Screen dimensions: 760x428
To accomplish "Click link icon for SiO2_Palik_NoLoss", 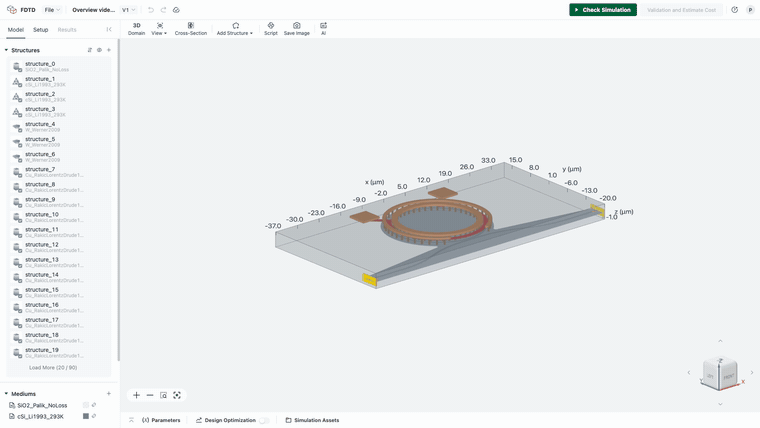I will point(94,405).
